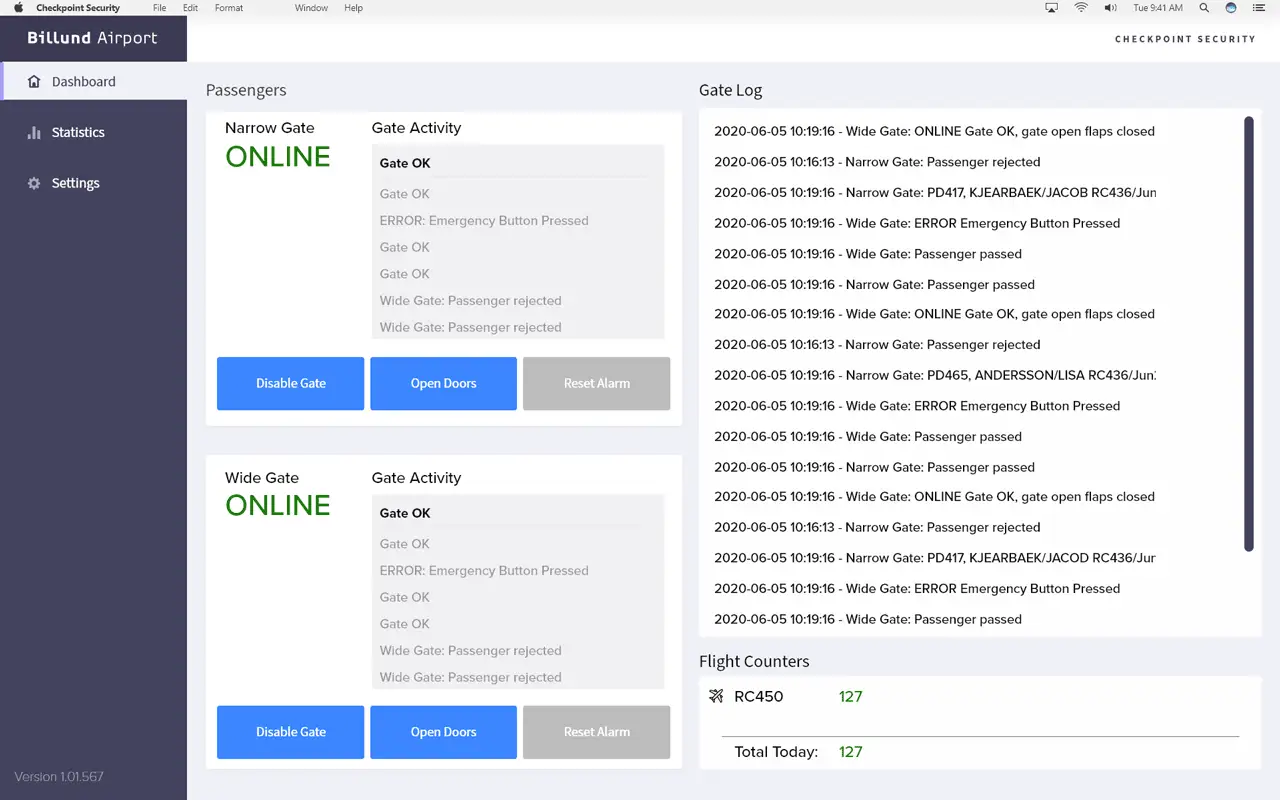Open the Format menu
The width and height of the screenshot is (1280, 800).
tap(229, 8)
